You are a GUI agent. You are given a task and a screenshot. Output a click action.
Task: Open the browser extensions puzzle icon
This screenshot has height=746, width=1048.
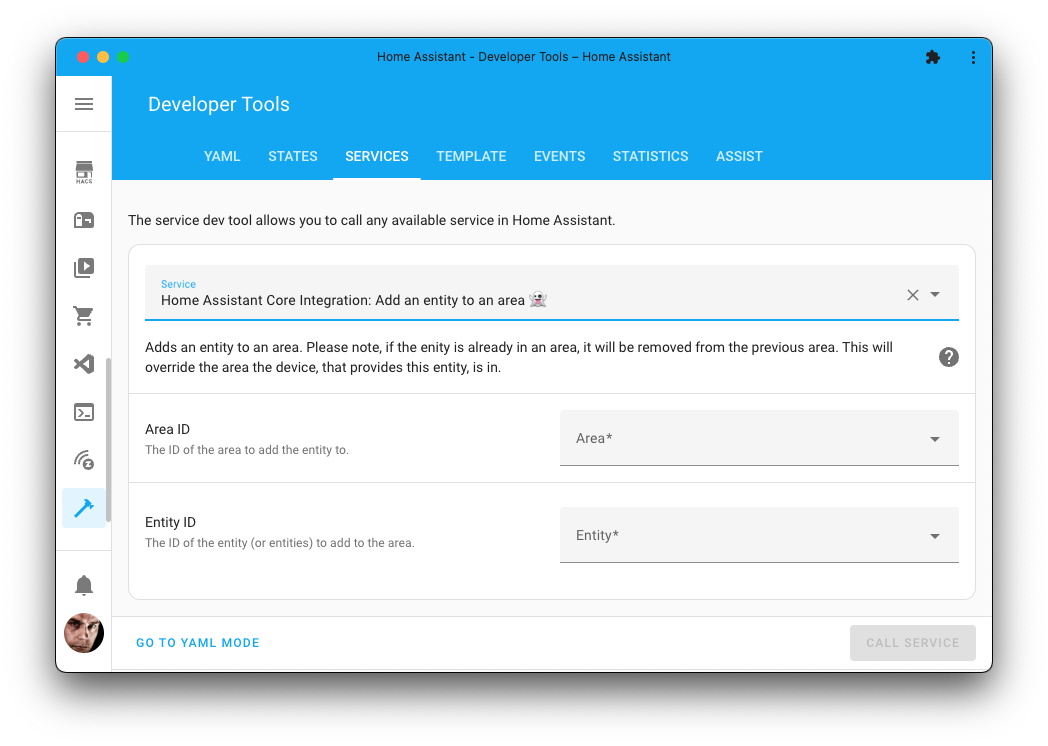coord(933,57)
